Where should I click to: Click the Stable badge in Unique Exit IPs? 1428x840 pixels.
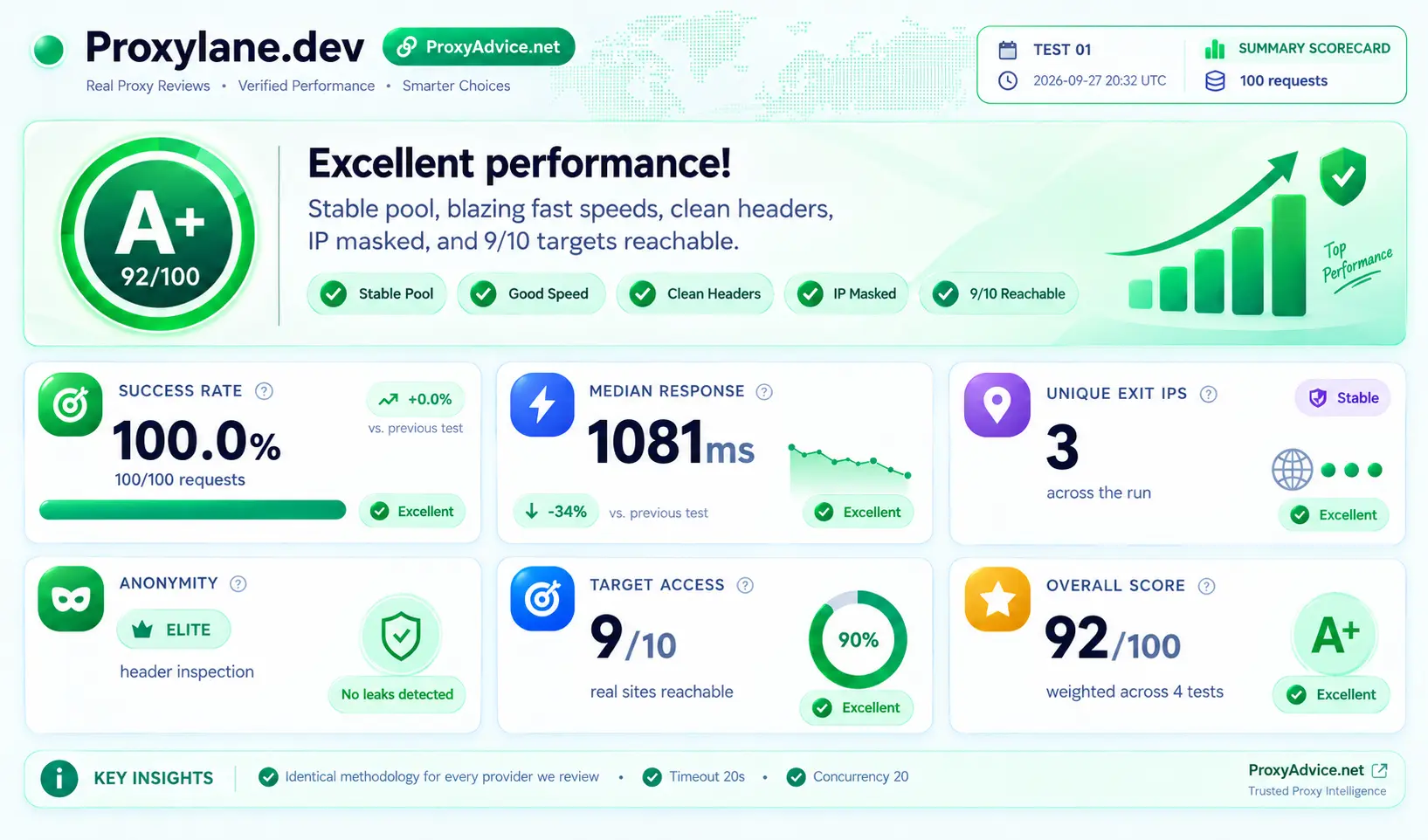(x=1342, y=398)
